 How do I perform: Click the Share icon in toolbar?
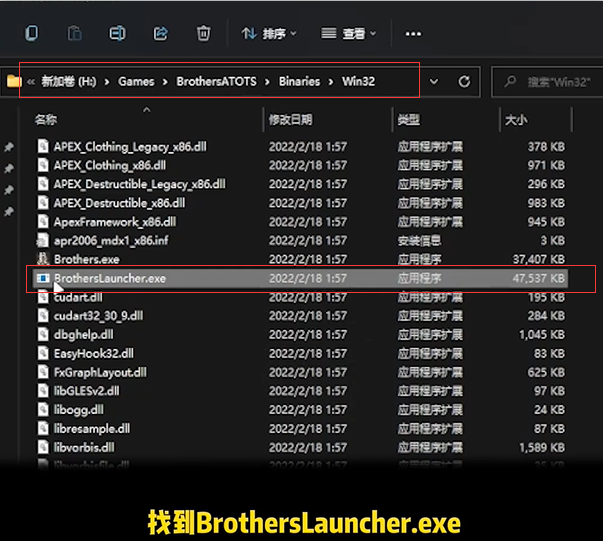coord(161,33)
